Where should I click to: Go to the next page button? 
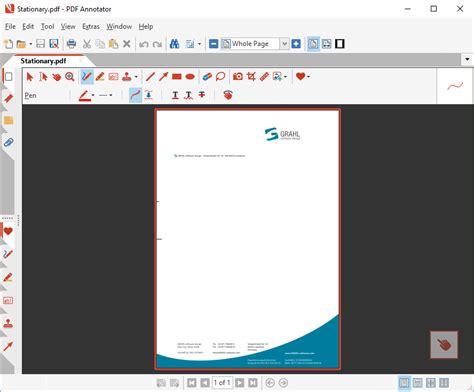239,383
